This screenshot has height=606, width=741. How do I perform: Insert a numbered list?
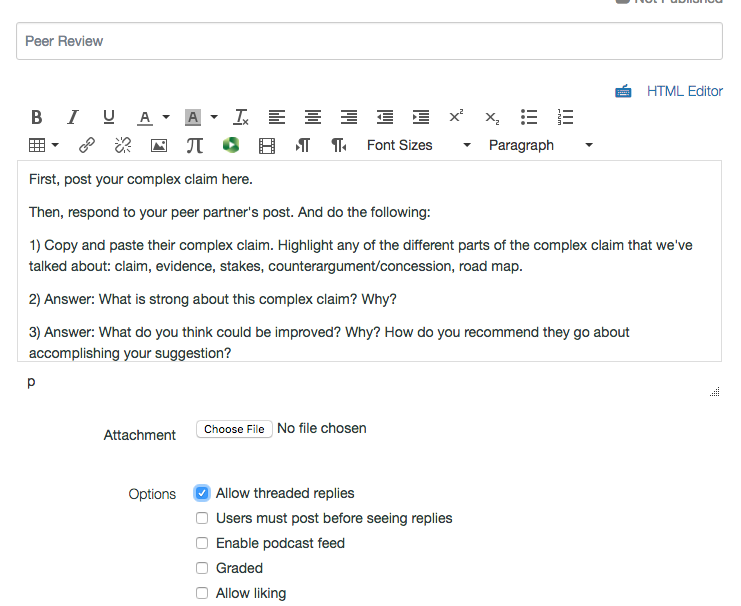(x=565, y=117)
